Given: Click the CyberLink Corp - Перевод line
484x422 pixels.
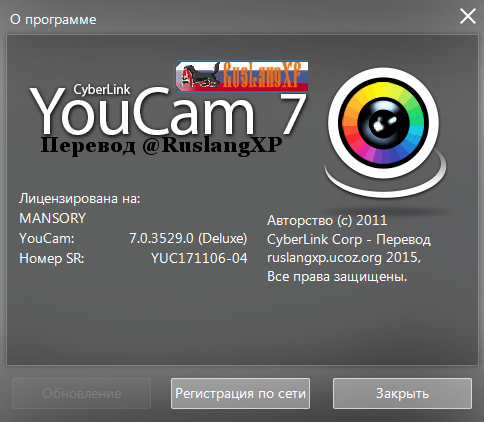Looking at the screenshot, I should tap(349, 239).
